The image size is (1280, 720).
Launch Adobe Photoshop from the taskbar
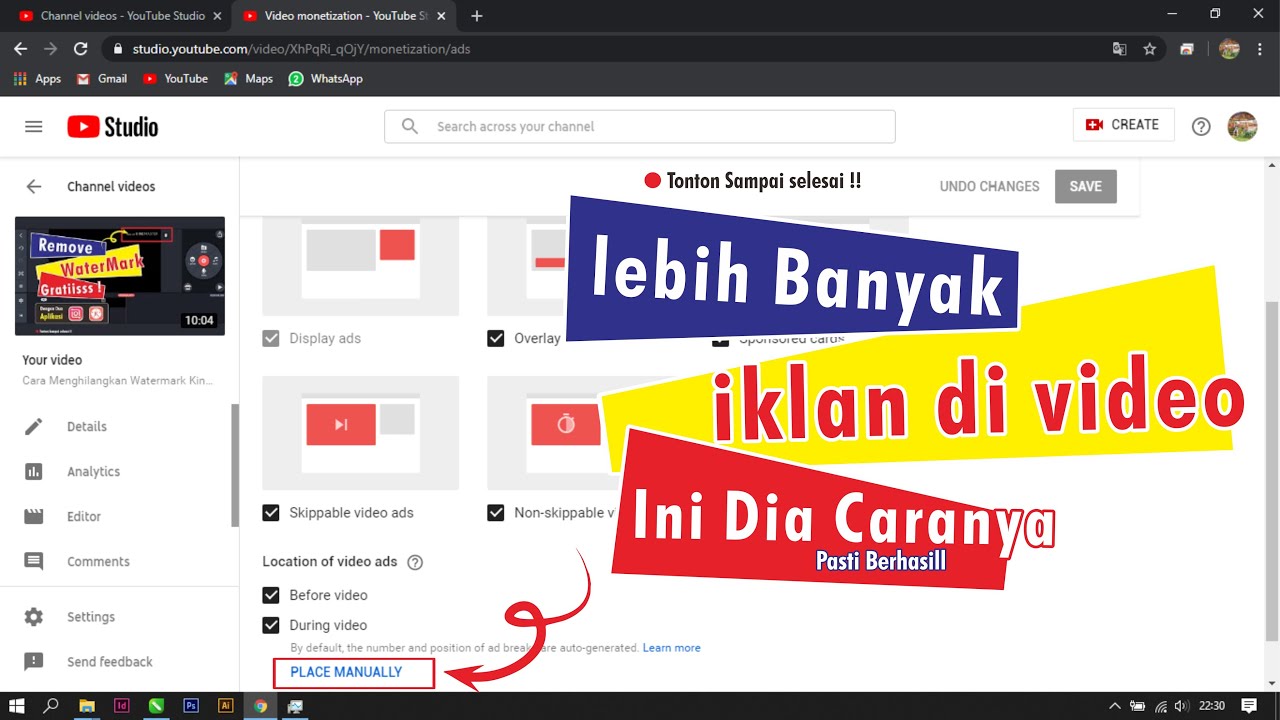coord(191,706)
